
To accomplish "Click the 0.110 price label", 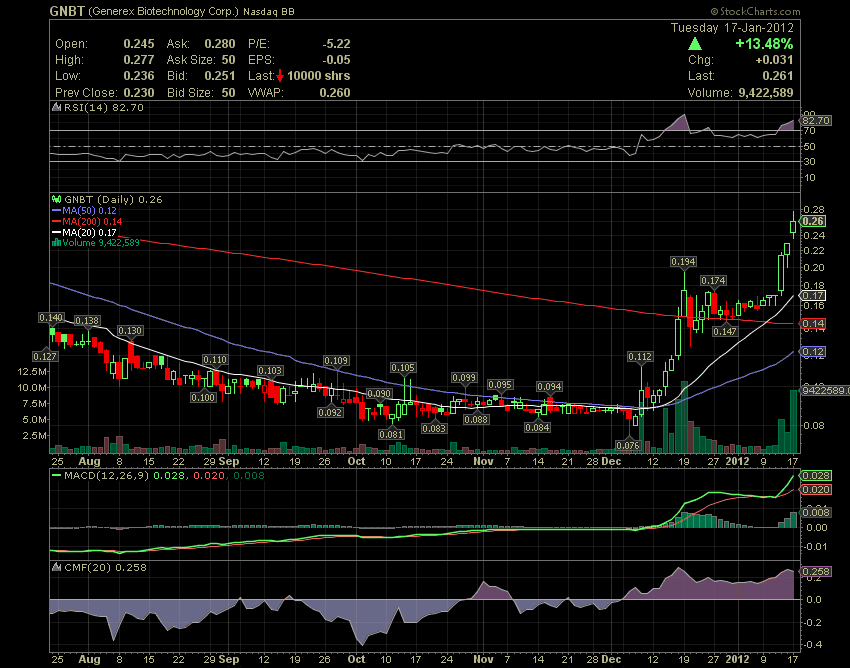I will point(215,359).
